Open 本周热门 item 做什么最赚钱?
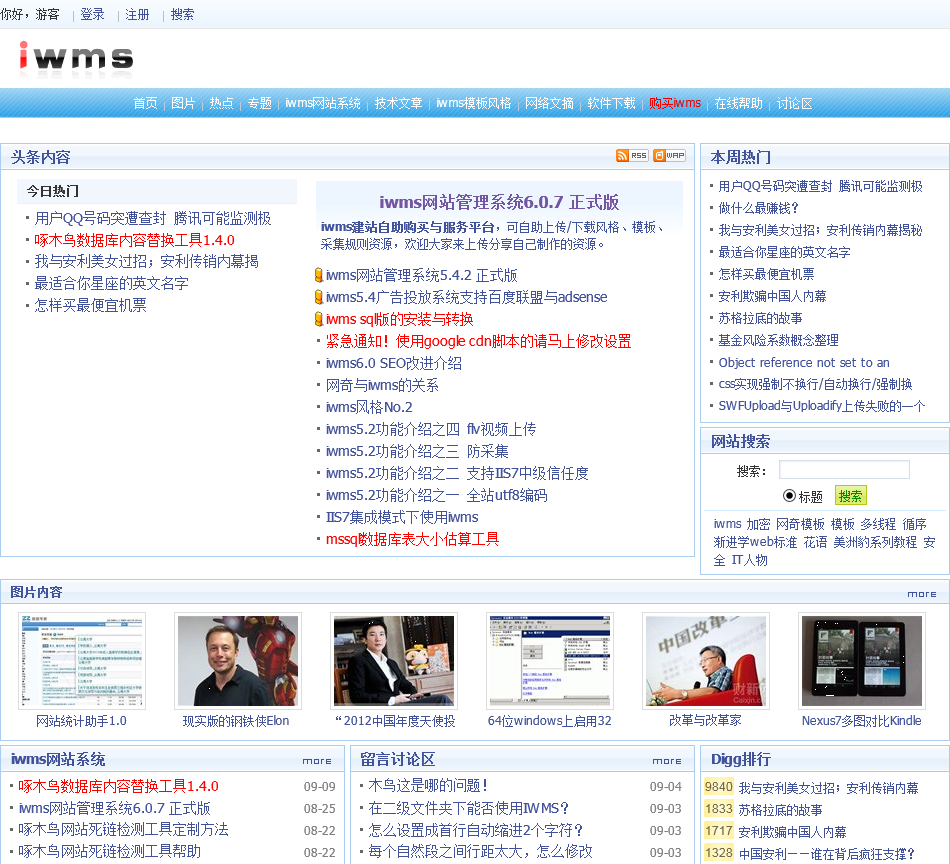 759,208
